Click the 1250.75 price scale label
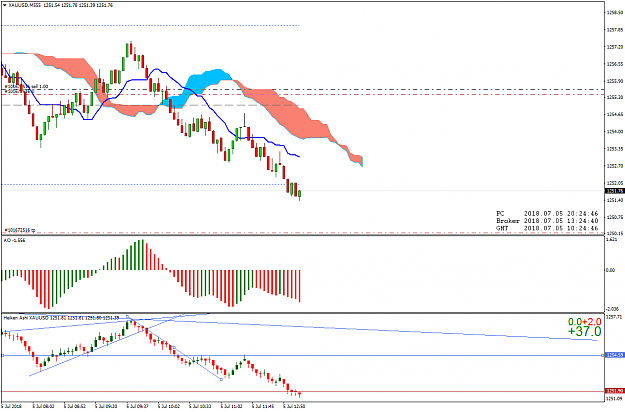Screen dimensions: 625x412 [x=615, y=217]
